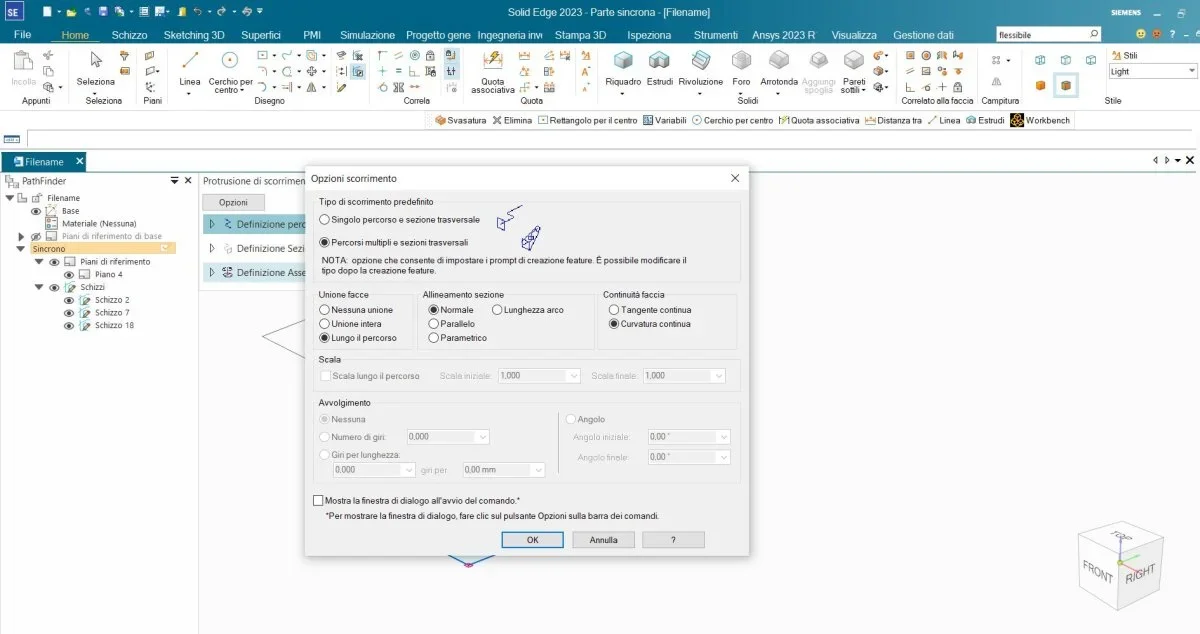The height and width of the screenshot is (634, 1200).
Task: Enable Percorsi multipli e sezioni trasversali
Action: pyautogui.click(x=324, y=240)
